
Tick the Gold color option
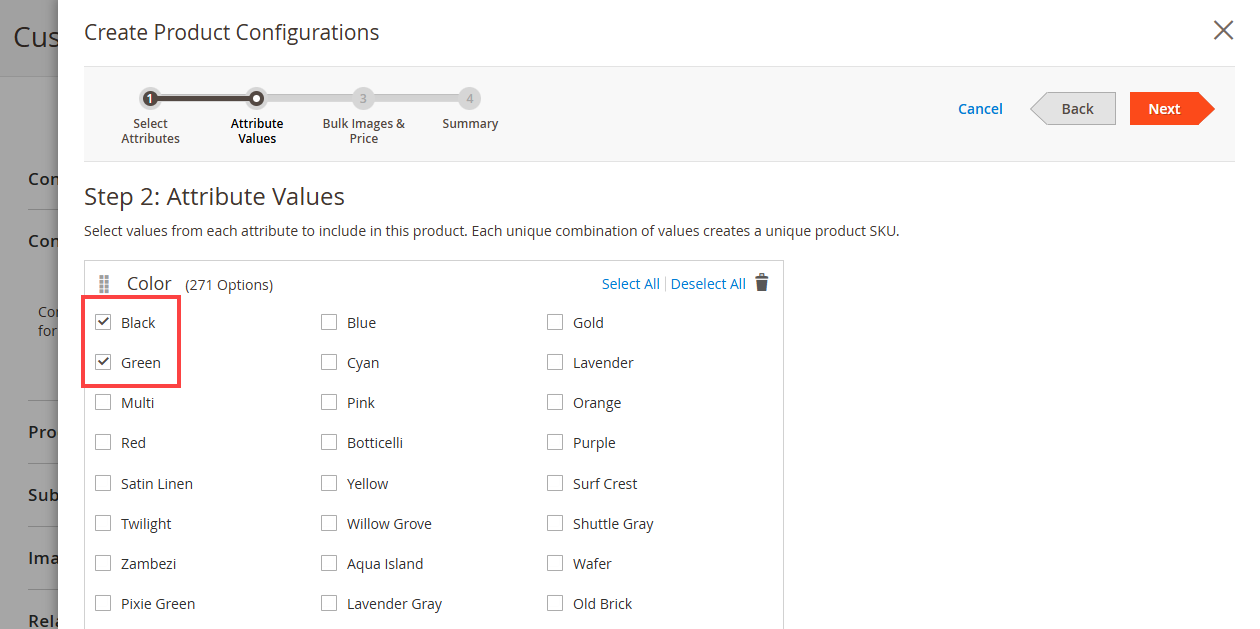coord(555,322)
